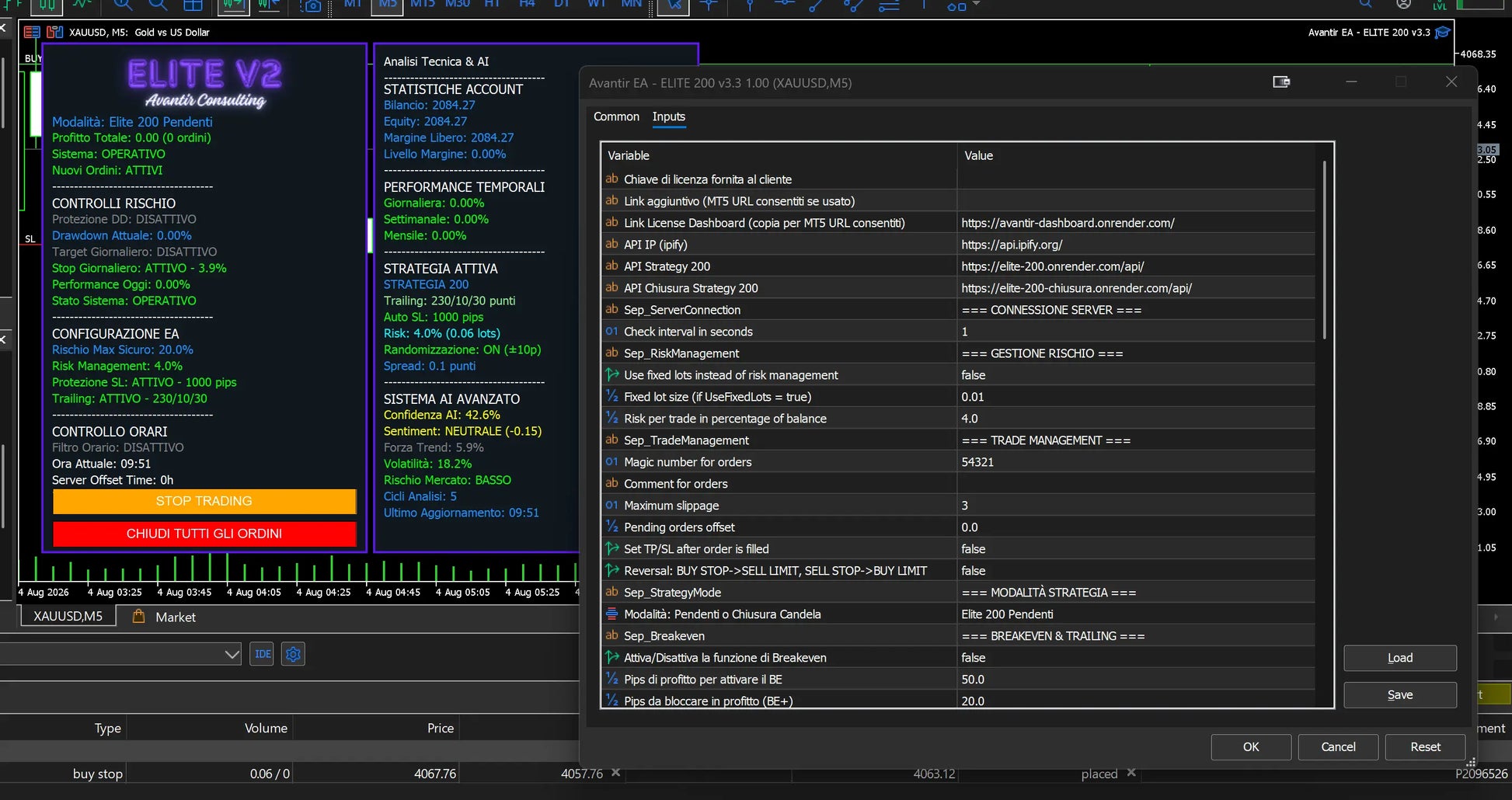Click the one-click trading panel icon beside XAUUSD
The width and height of the screenshot is (1512, 800).
coord(54,32)
